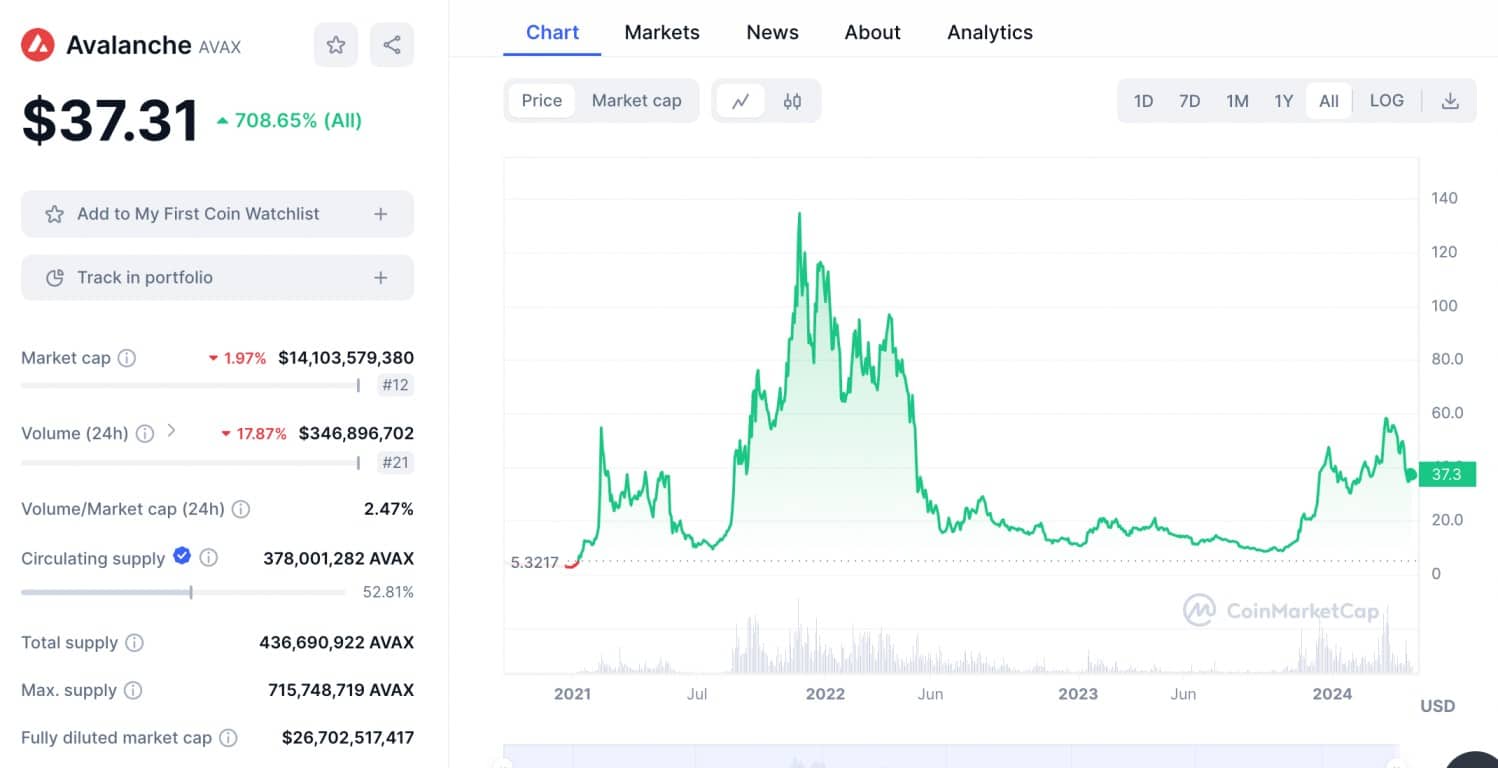Open the share icon button
Screen dimensions: 1498x768
(x=392, y=45)
